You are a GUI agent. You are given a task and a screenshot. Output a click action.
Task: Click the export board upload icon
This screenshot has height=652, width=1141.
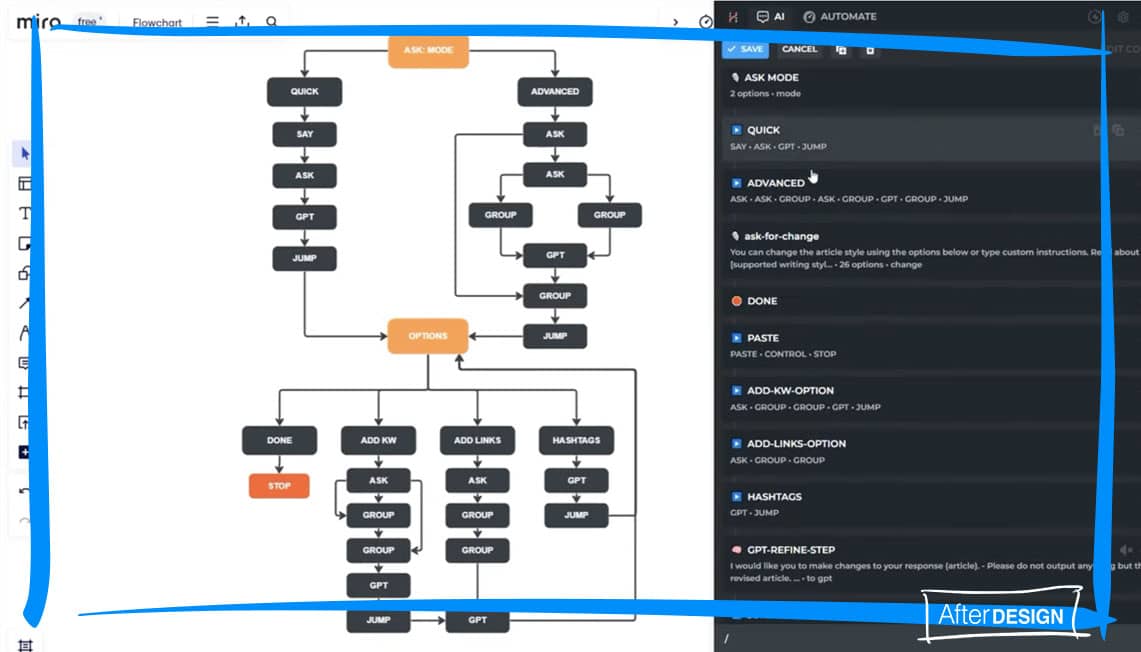(242, 21)
